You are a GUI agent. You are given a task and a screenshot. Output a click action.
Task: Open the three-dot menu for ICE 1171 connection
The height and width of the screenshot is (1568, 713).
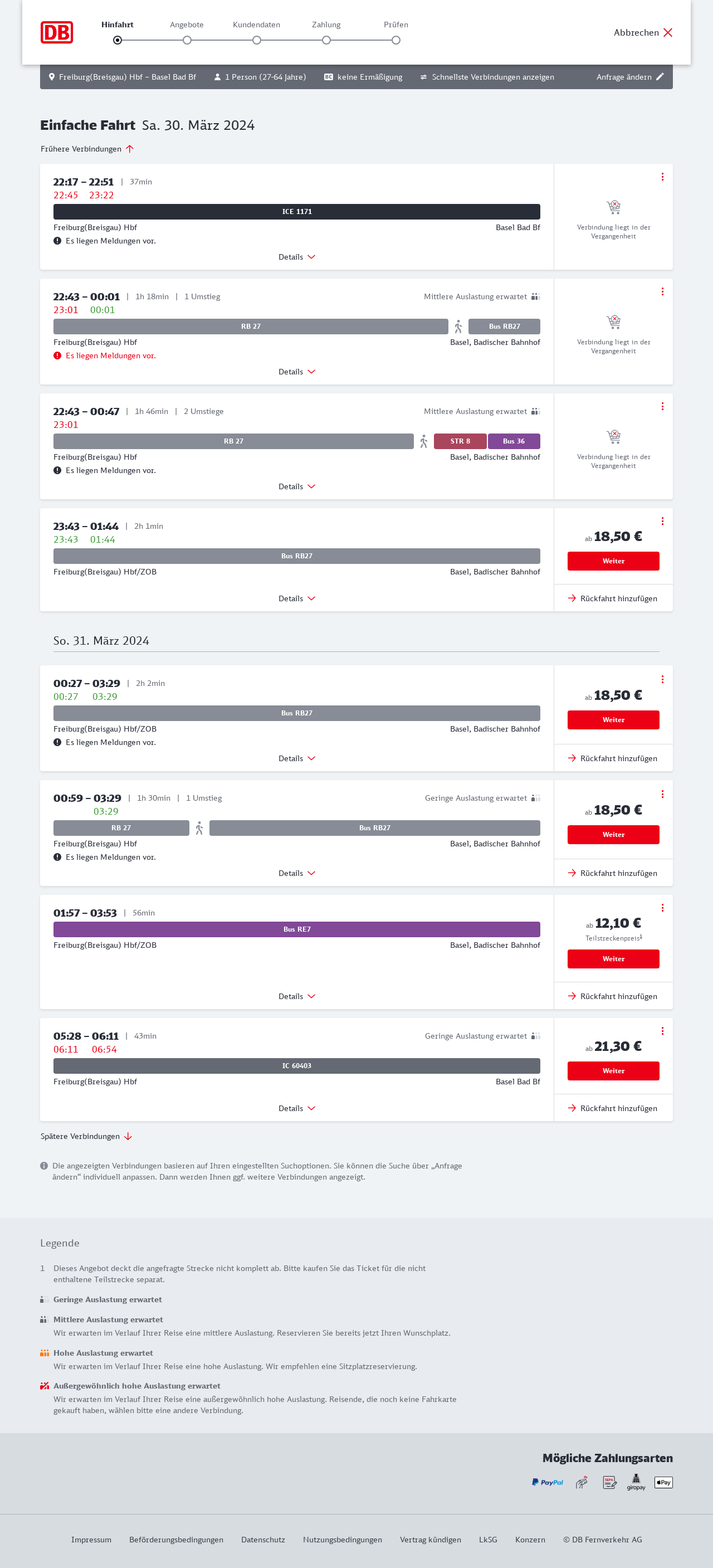tap(662, 177)
